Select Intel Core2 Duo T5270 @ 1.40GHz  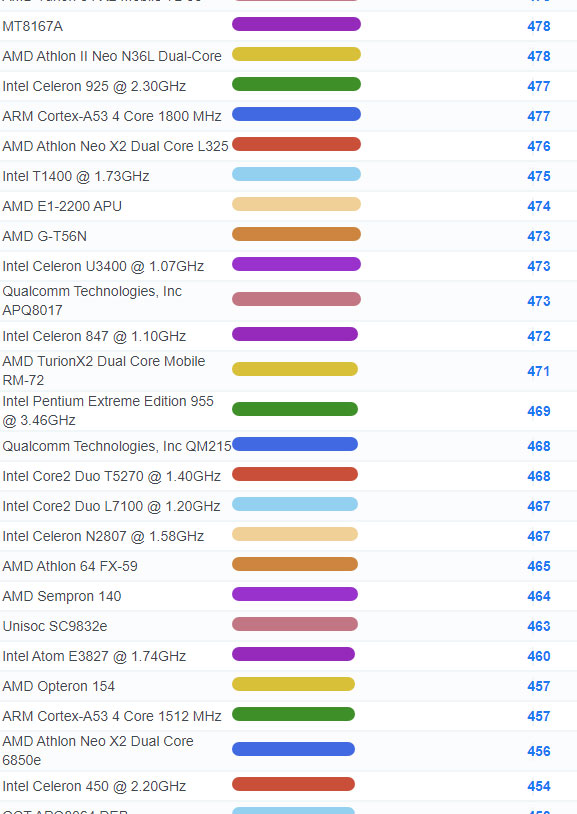112,476
